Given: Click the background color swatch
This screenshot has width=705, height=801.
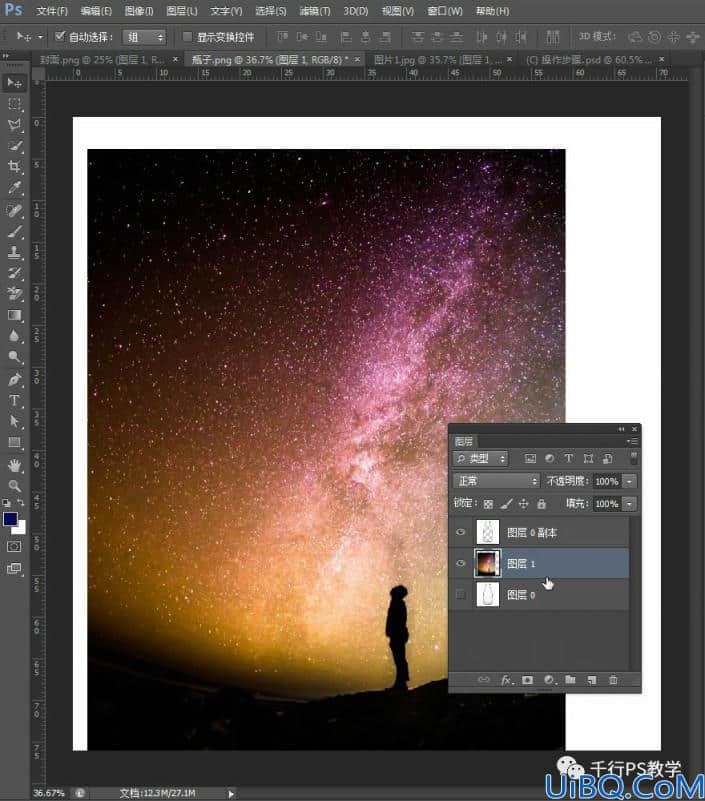Looking at the screenshot, I should (x=20, y=529).
